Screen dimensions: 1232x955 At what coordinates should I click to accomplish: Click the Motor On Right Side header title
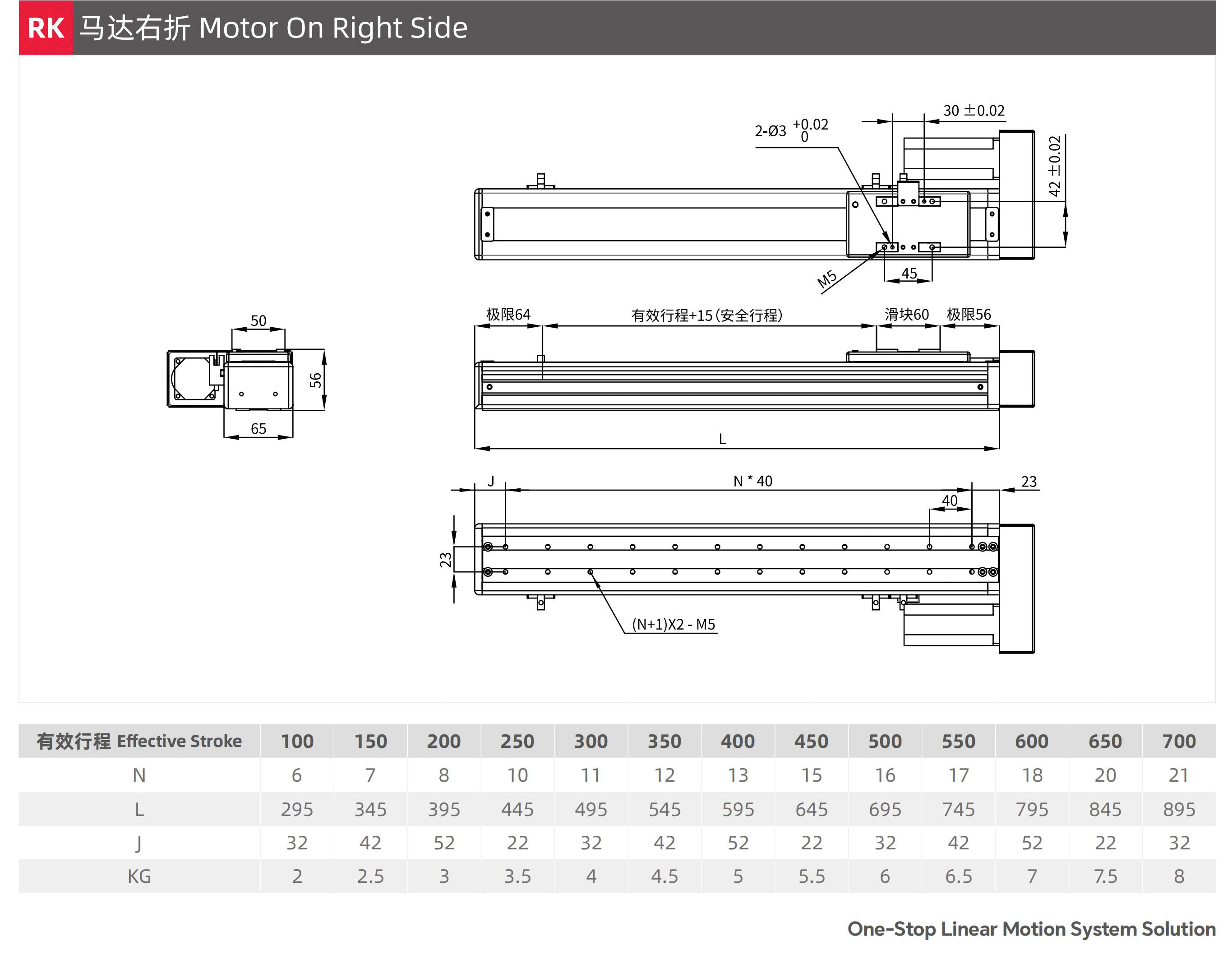point(273,28)
